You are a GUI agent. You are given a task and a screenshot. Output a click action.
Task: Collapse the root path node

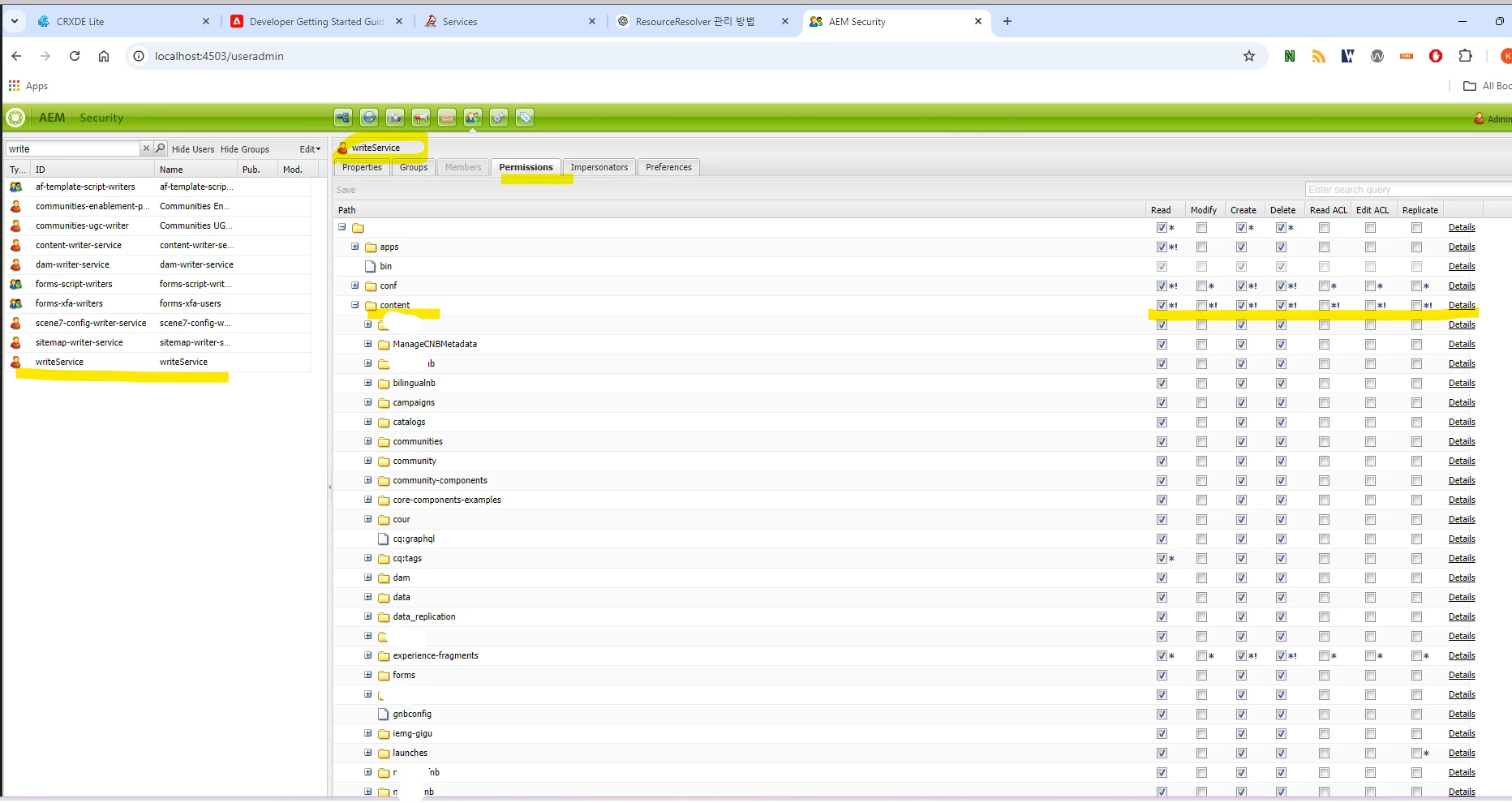pyautogui.click(x=341, y=227)
